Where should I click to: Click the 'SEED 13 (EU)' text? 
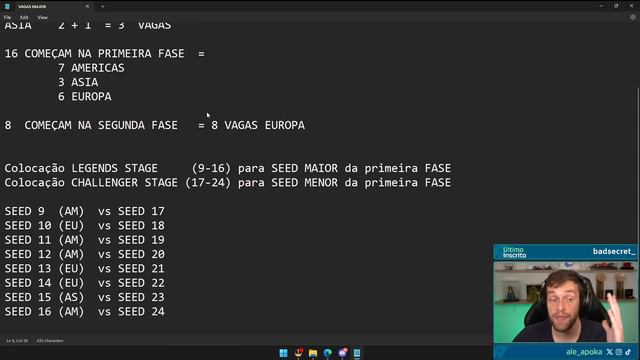pyautogui.click(x=44, y=268)
